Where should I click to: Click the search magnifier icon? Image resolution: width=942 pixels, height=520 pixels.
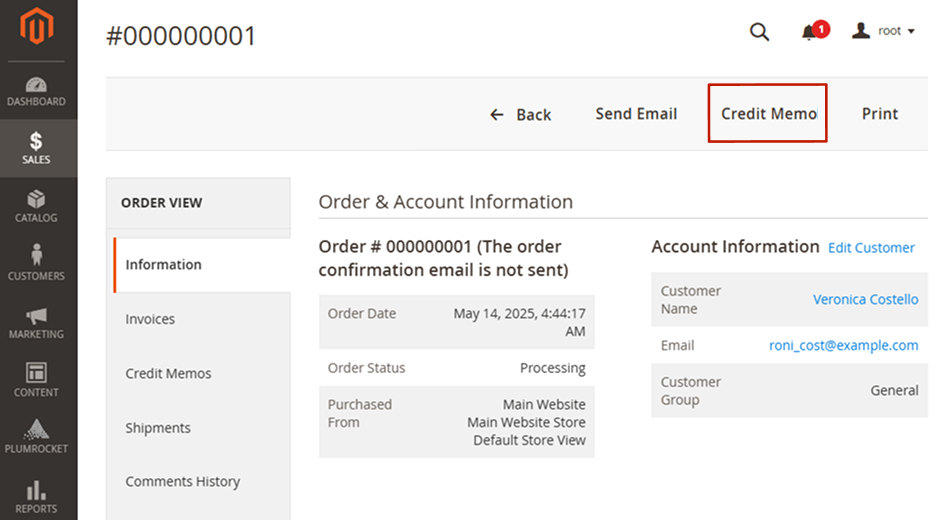(760, 32)
